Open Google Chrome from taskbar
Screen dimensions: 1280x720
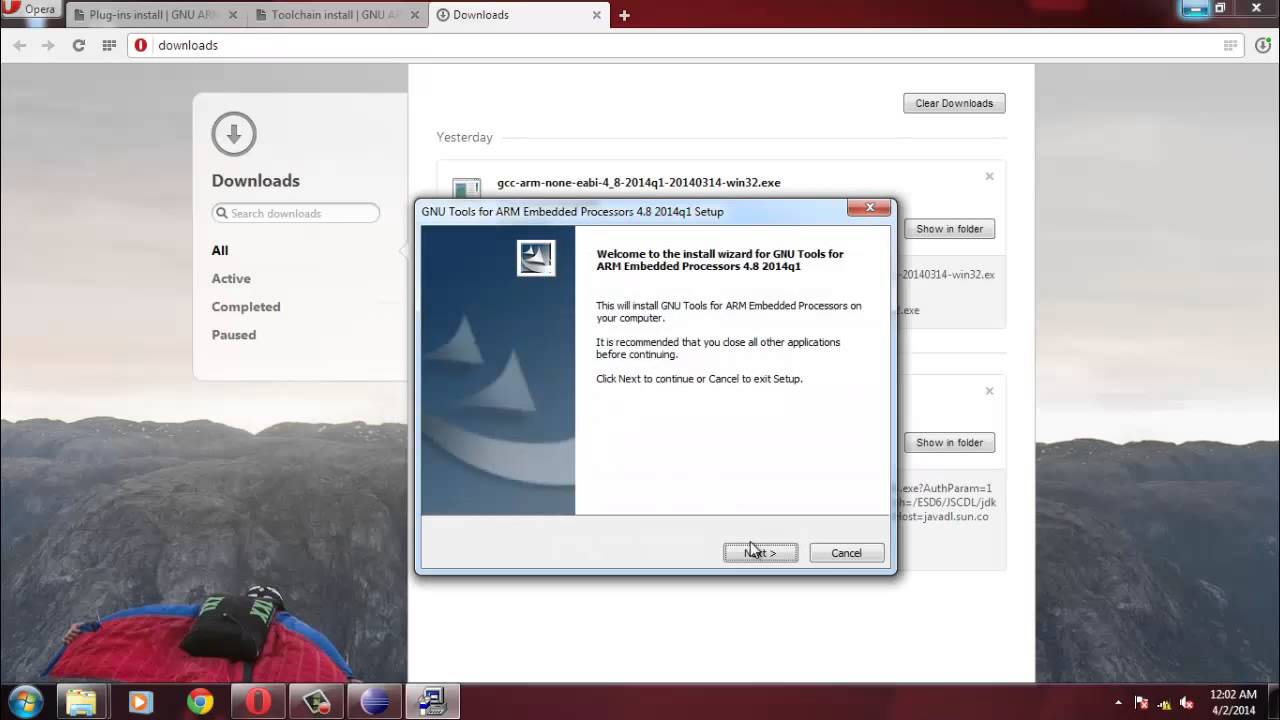[x=200, y=702]
